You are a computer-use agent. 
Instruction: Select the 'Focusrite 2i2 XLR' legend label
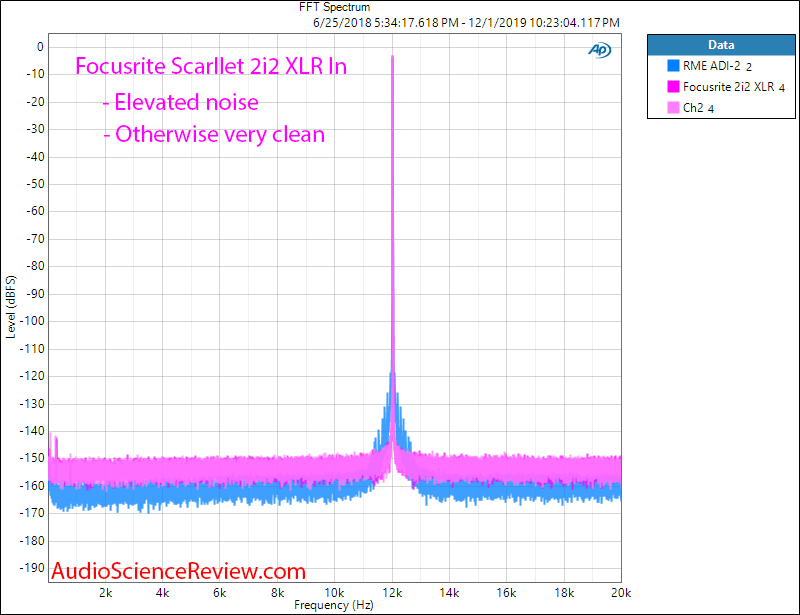729,87
